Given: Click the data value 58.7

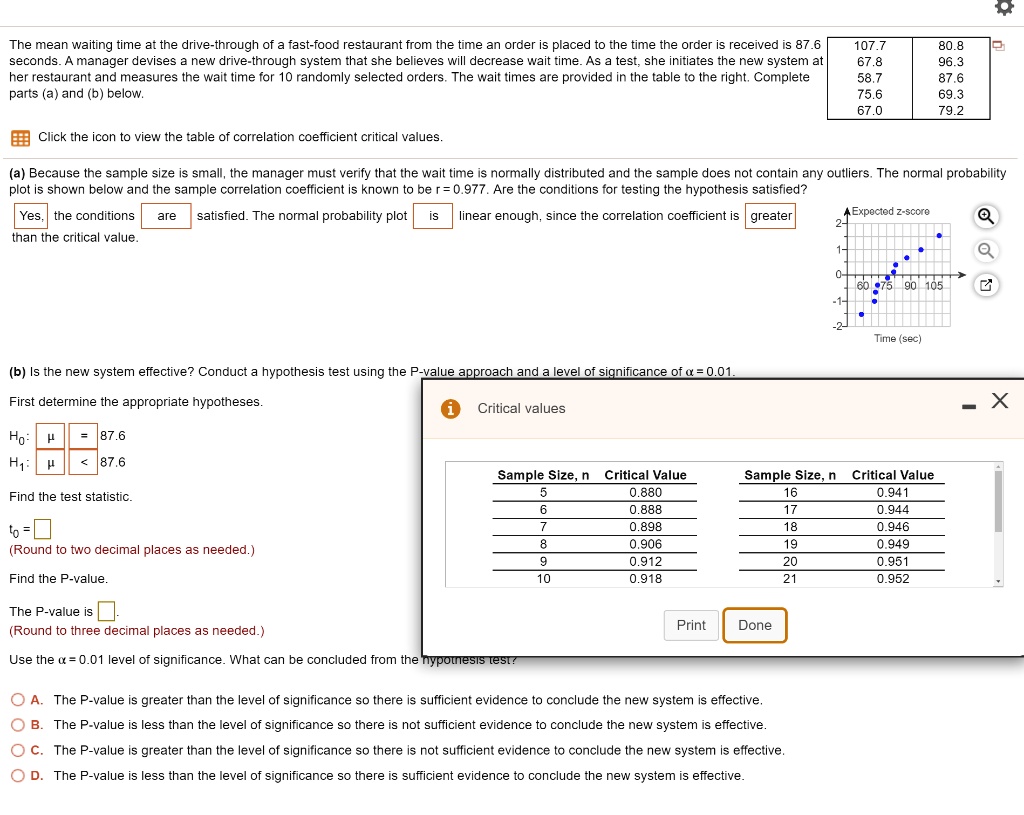Looking at the screenshot, I should tap(870, 78).
